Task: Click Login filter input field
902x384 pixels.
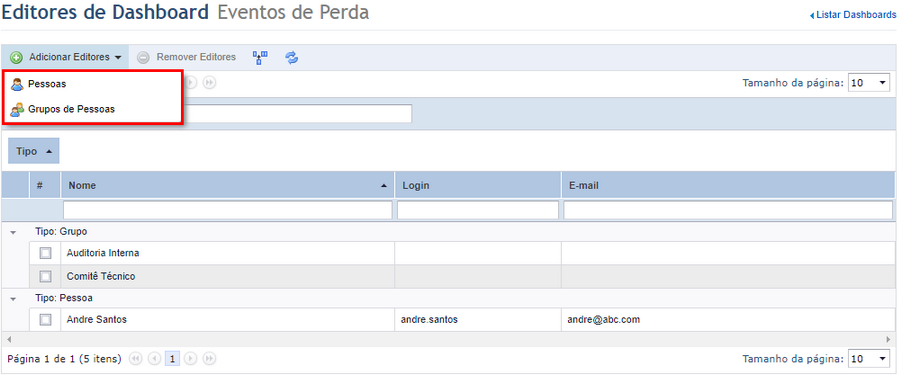Action: (478, 210)
